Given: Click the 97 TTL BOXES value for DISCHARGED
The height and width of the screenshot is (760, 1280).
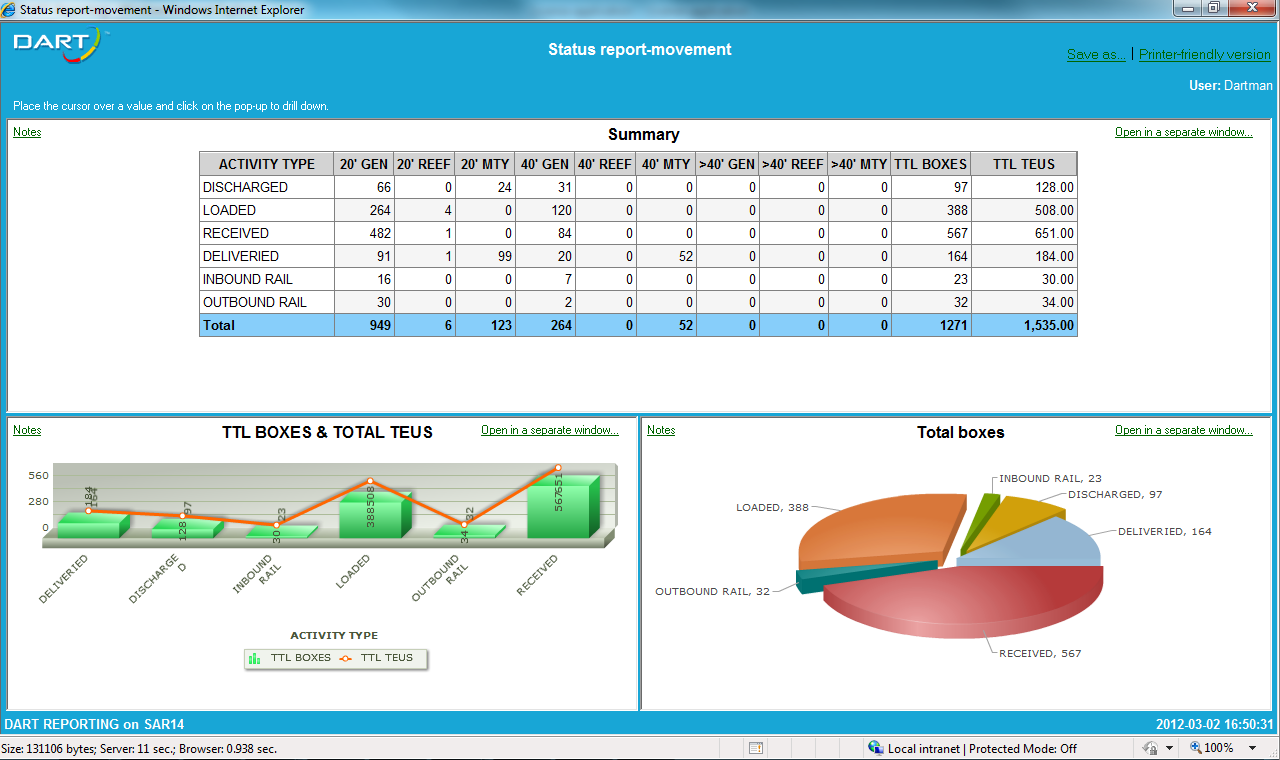Looking at the screenshot, I should (x=960, y=187).
